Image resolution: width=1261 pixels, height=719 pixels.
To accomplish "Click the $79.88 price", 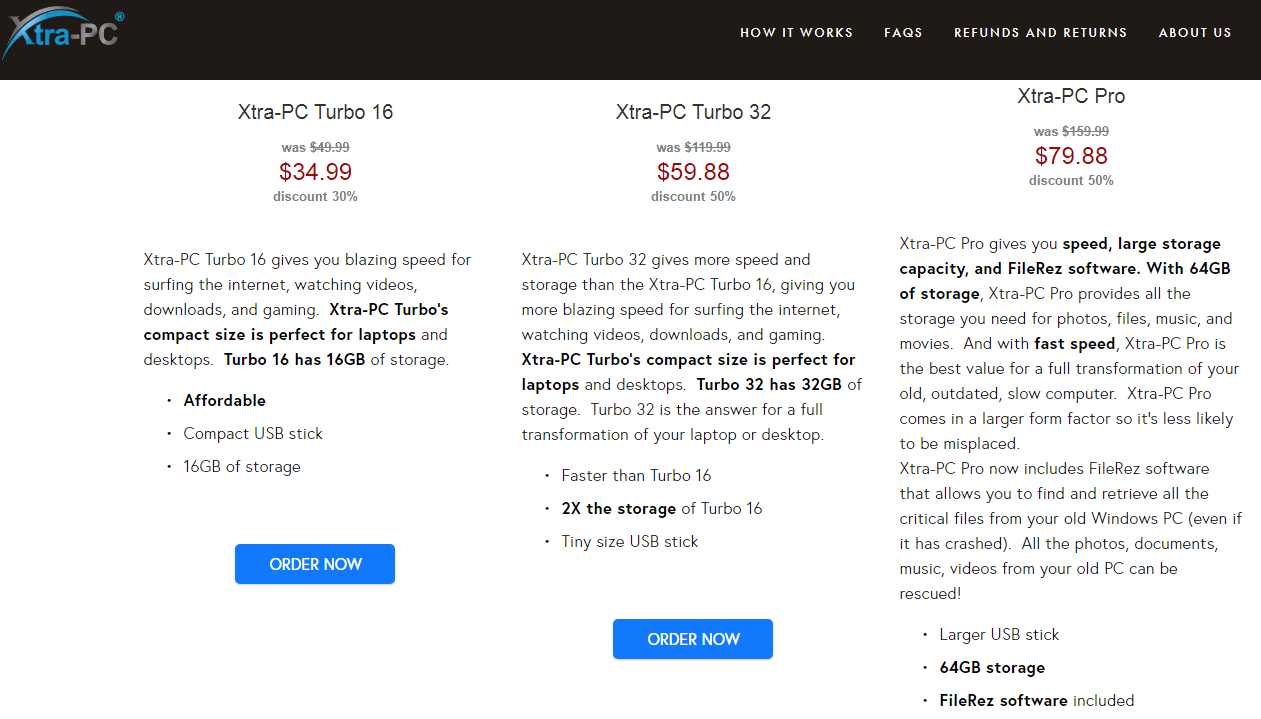I will (x=1071, y=156).
